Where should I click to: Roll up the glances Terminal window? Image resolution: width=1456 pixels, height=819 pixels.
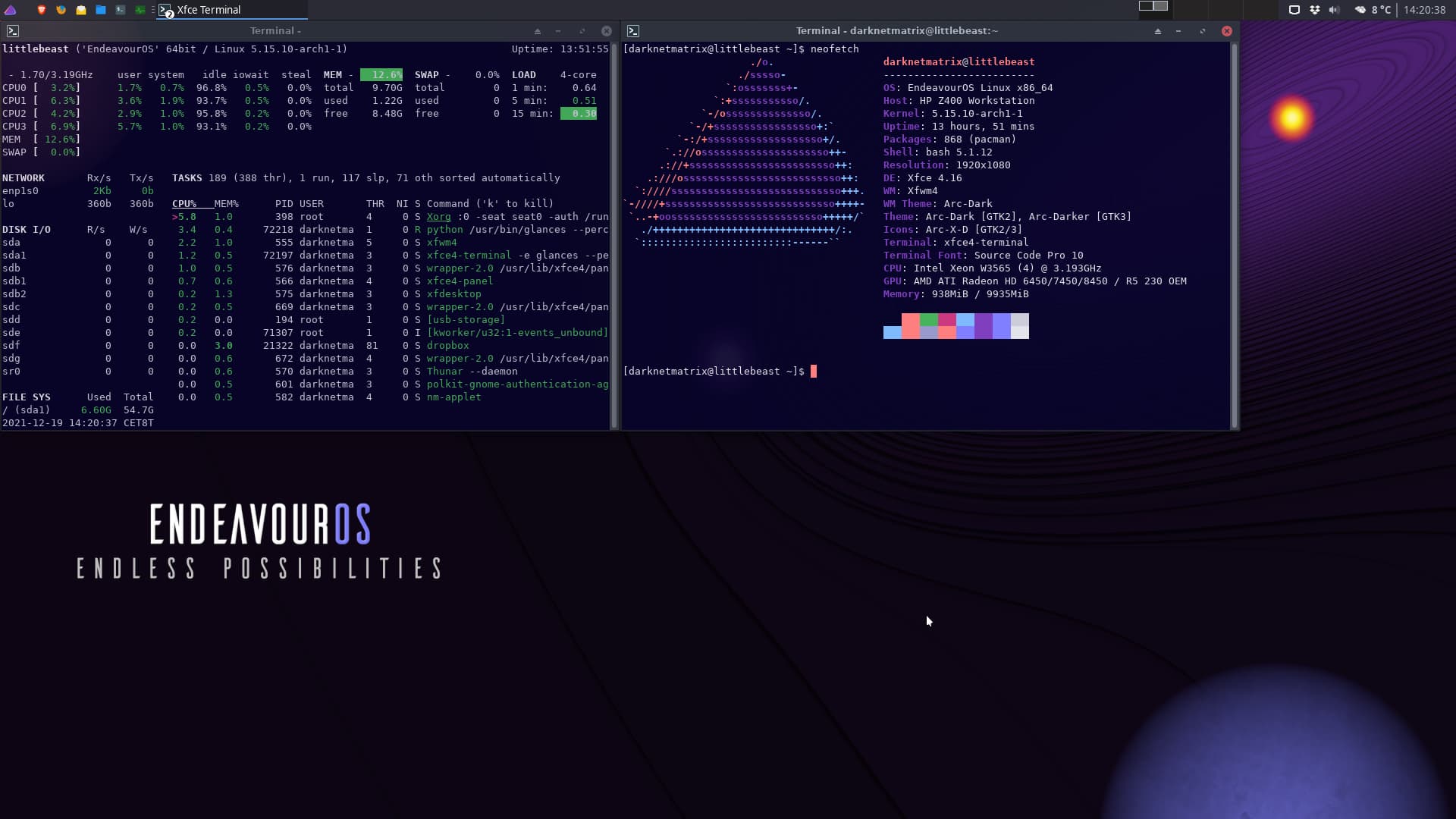tap(538, 31)
